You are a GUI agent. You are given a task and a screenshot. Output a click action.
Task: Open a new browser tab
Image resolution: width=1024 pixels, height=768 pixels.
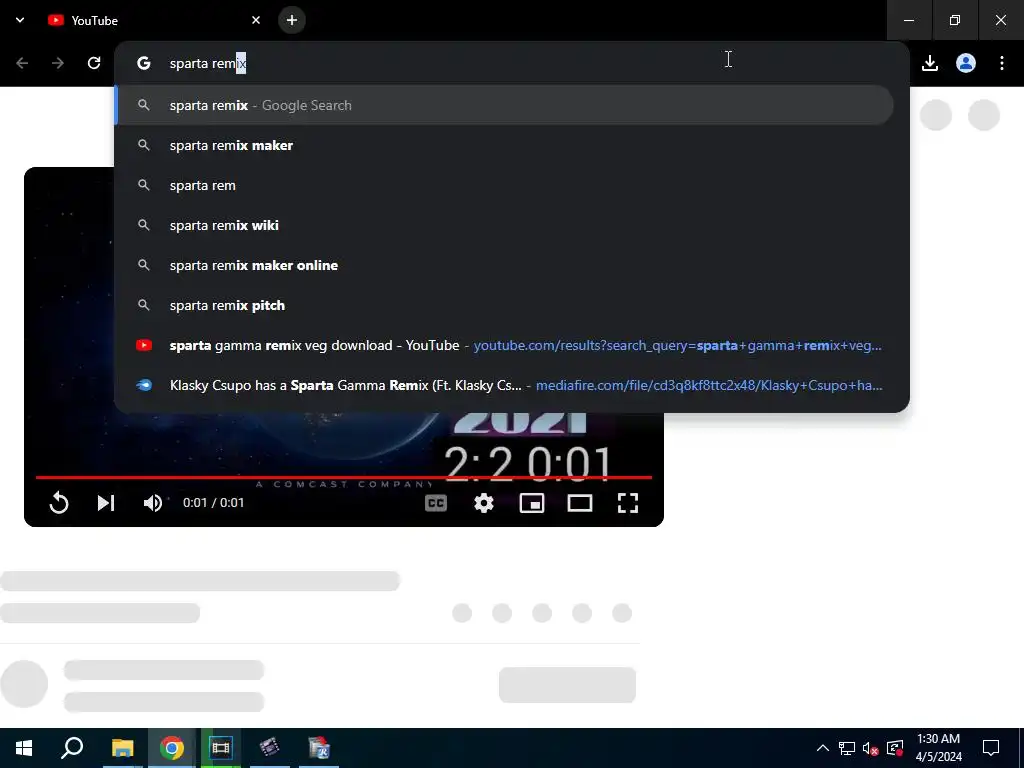click(x=292, y=20)
